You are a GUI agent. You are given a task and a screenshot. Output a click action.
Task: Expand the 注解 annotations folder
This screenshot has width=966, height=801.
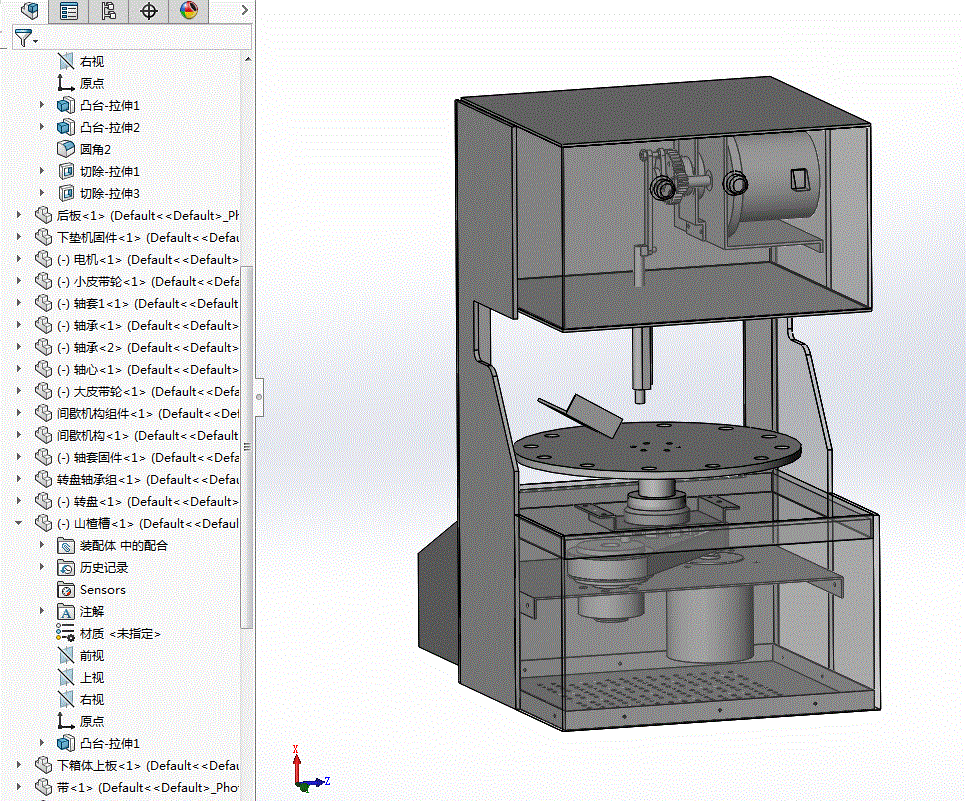(x=42, y=611)
